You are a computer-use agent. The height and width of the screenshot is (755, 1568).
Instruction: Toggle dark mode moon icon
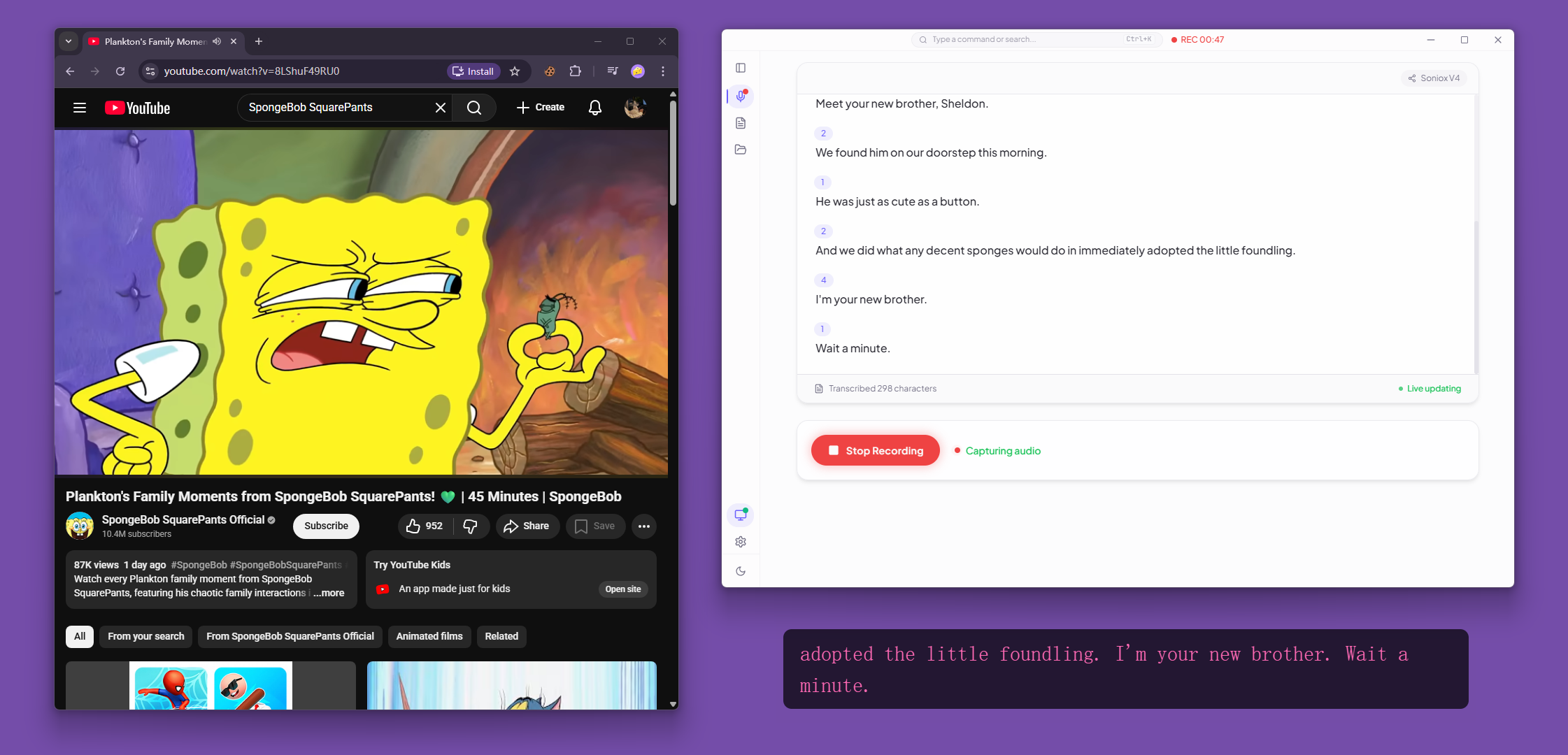pos(741,571)
